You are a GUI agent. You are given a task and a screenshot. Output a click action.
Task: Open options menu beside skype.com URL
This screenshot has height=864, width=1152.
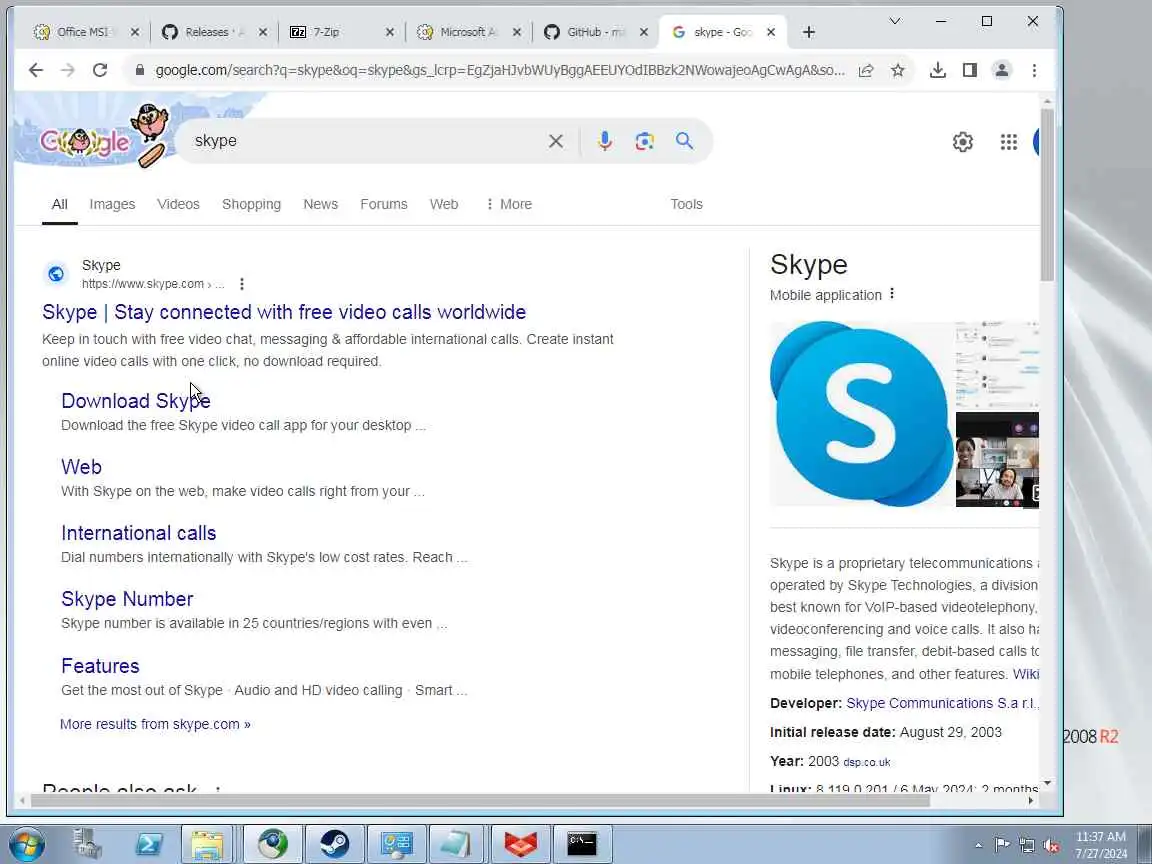coord(242,284)
